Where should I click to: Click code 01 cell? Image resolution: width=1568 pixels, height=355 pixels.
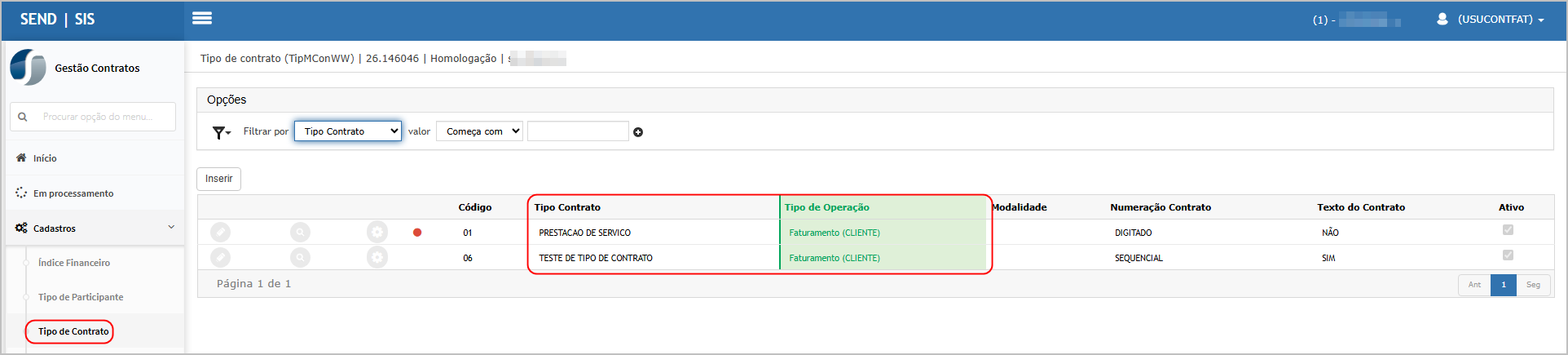(468, 233)
